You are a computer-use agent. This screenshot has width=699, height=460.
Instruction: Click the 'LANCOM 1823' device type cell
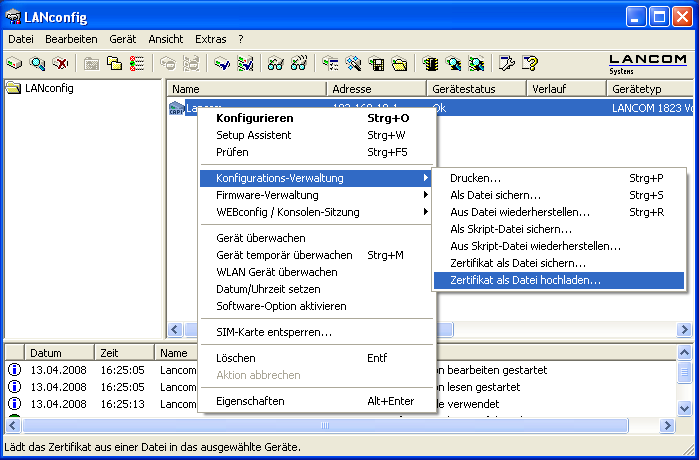click(x=652, y=108)
